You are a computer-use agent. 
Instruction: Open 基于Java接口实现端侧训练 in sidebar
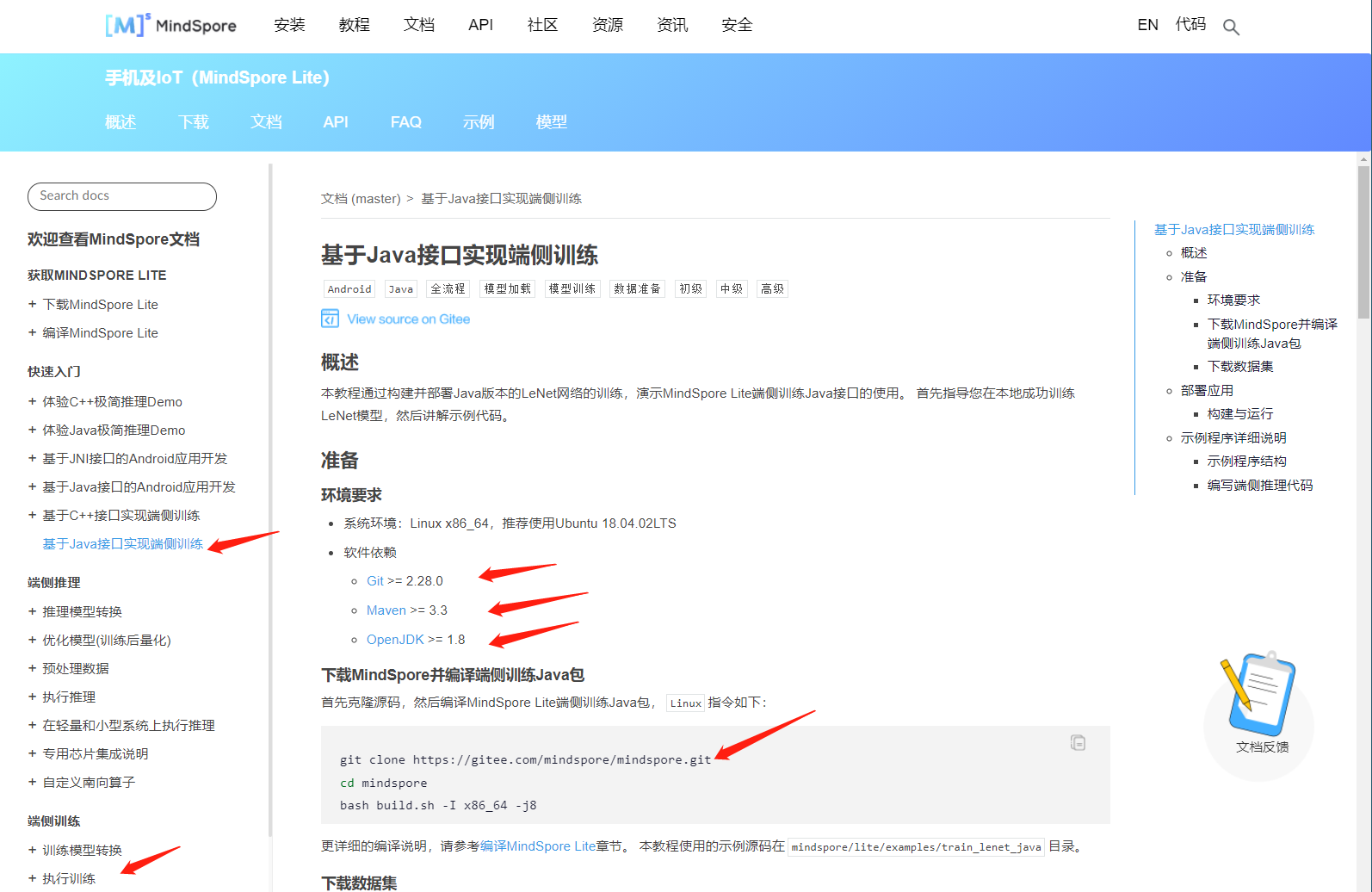(123, 544)
